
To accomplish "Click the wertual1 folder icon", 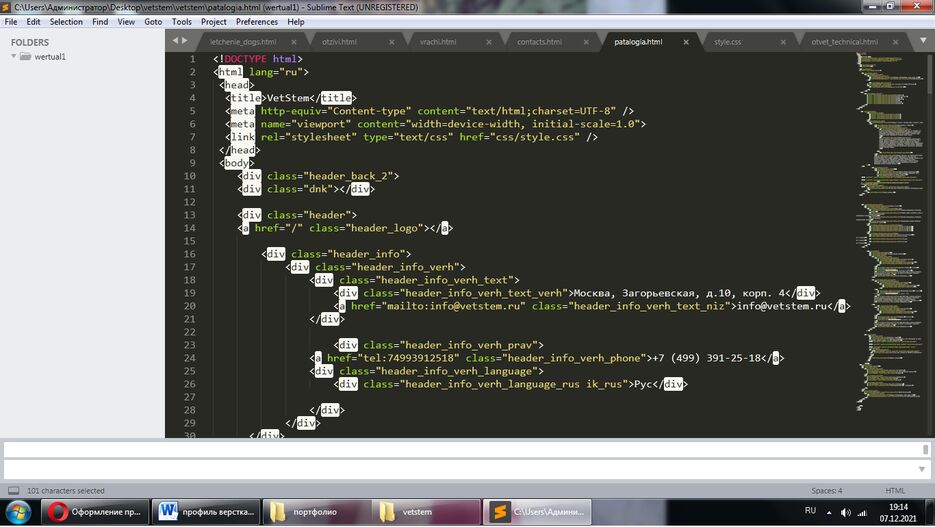I will click(25, 56).
